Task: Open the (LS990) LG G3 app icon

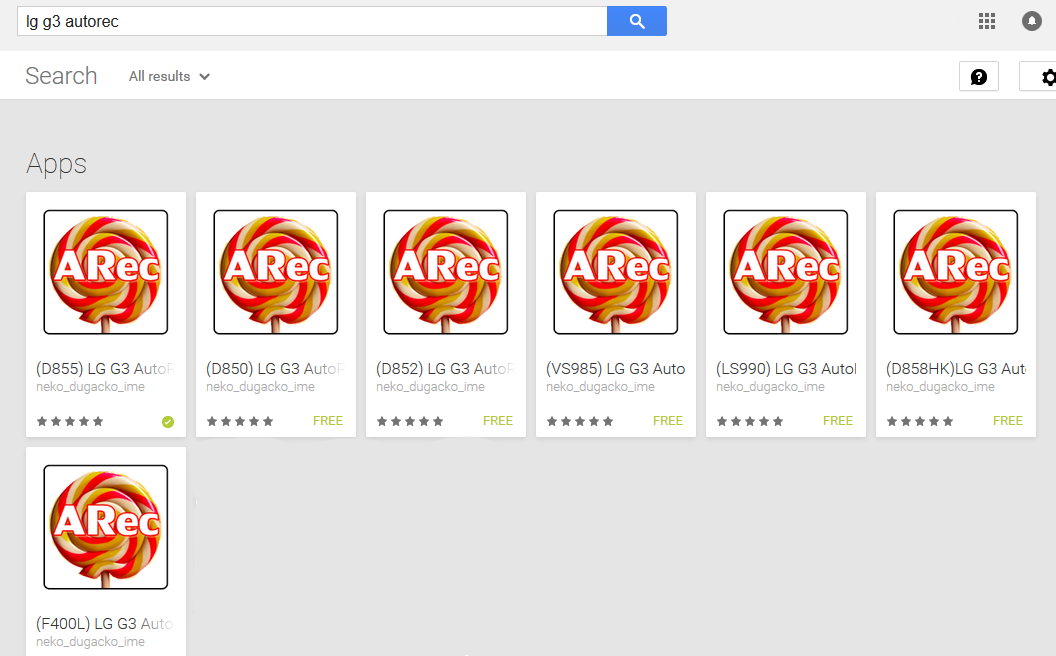Action: pos(785,272)
